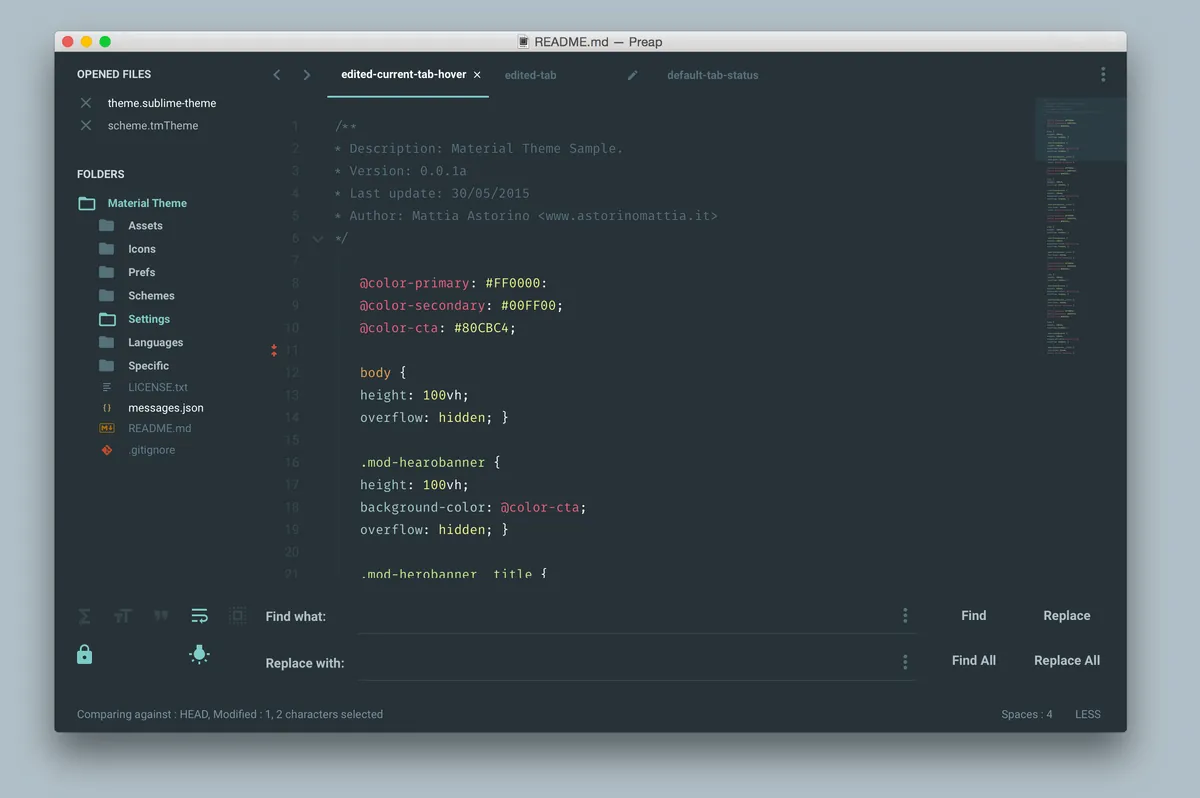The height and width of the screenshot is (798, 1200).
Task: Expand the Specific folder
Action: click(x=107, y=366)
